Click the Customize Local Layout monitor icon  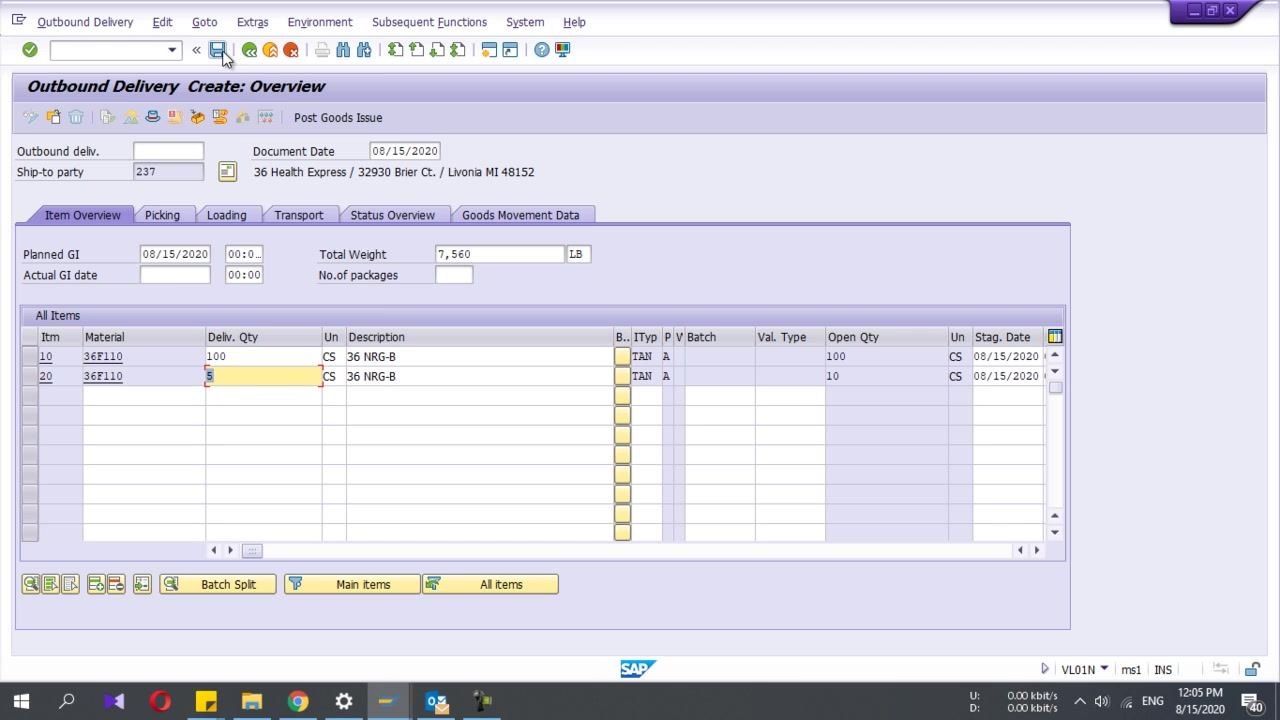(562, 50)
